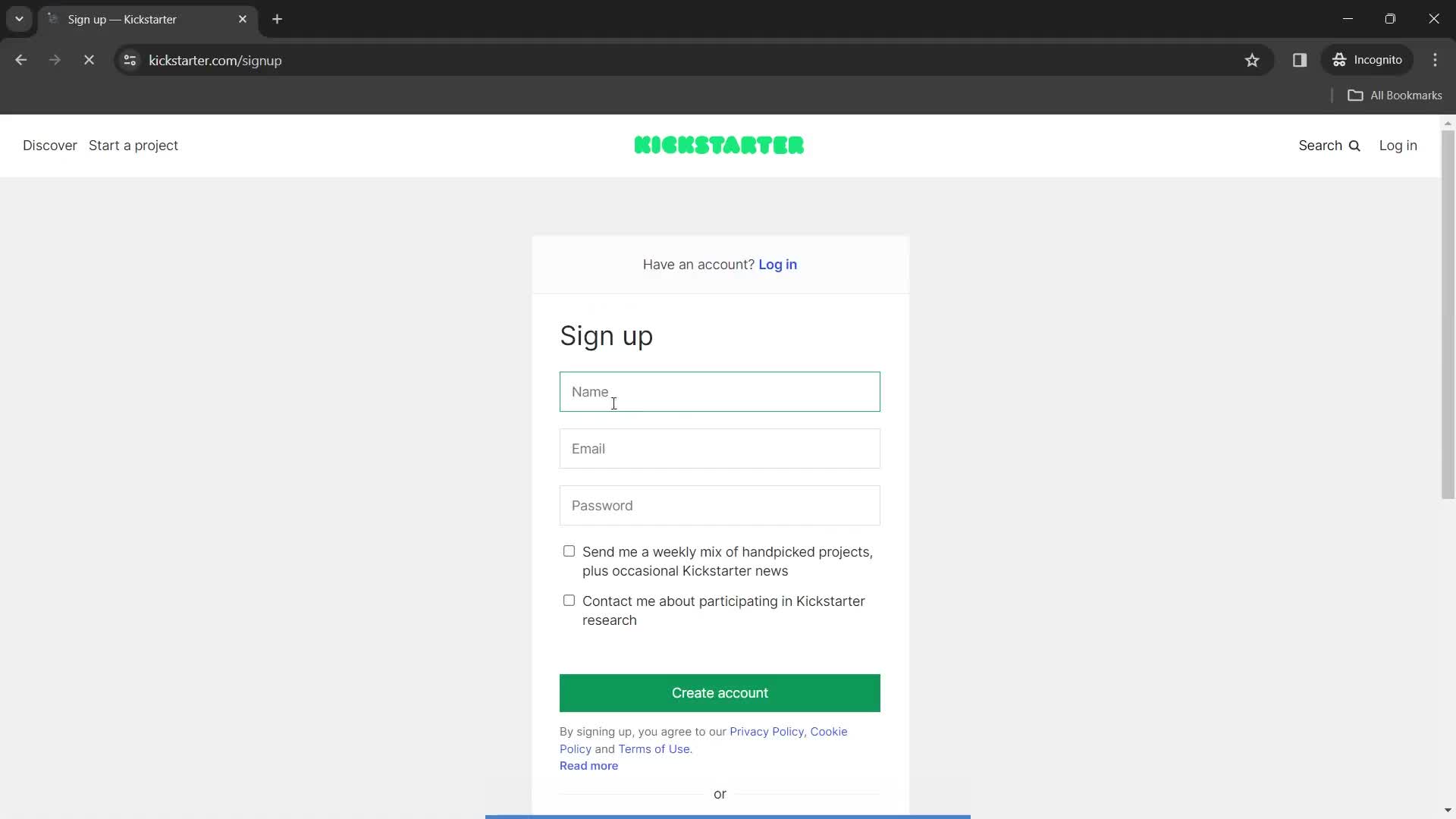Image resolution: width=1456 pixels, height=819 pixels.
Task: Click the Log in button top right
Action: click(x=1398, y=145)
